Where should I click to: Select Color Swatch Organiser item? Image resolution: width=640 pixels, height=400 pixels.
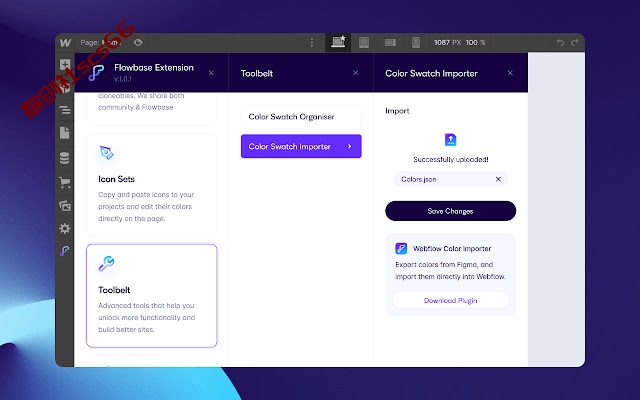[301, 117]
